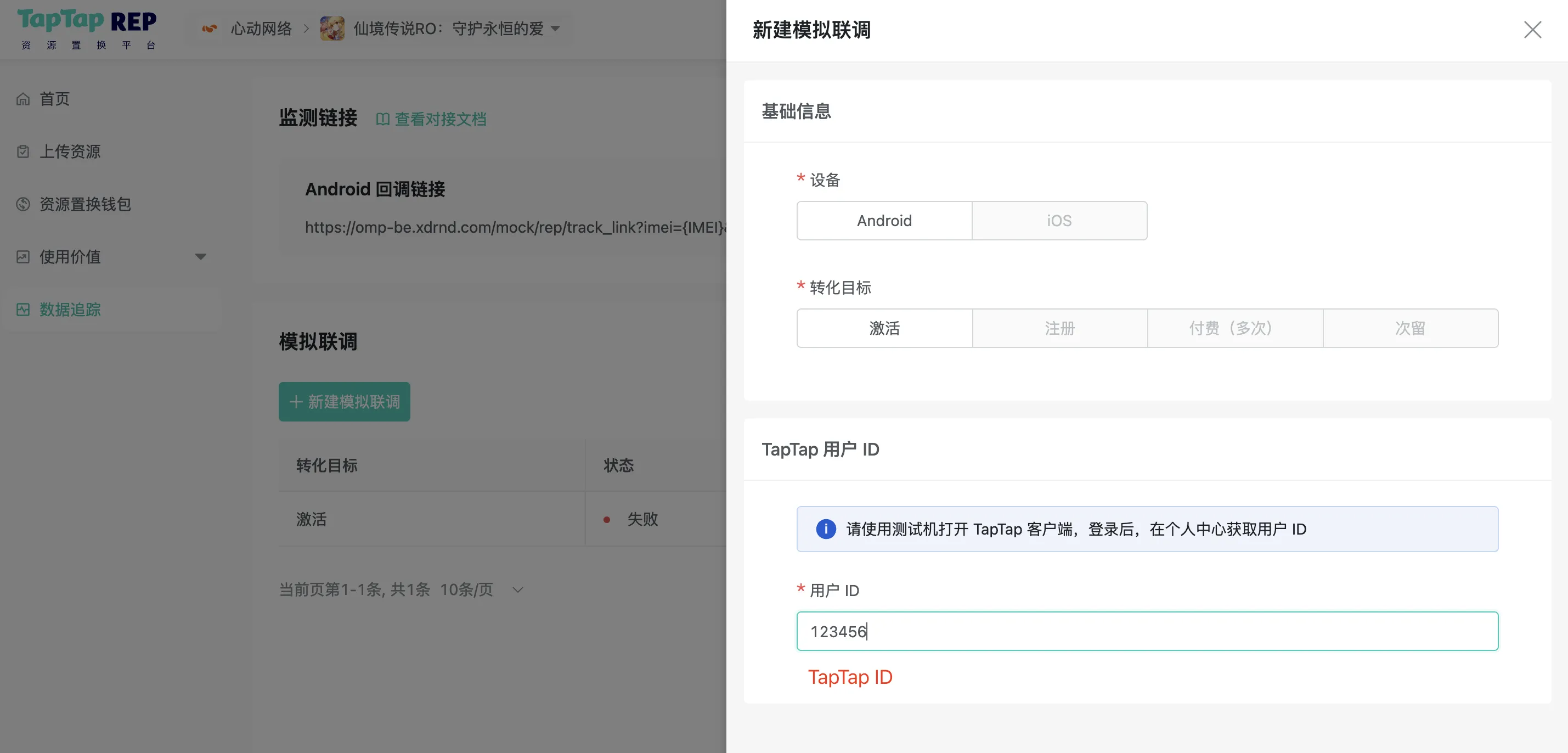Expand the 使用价值 sidebar section
The image size is (1568, 753).
tap(201, 257)
